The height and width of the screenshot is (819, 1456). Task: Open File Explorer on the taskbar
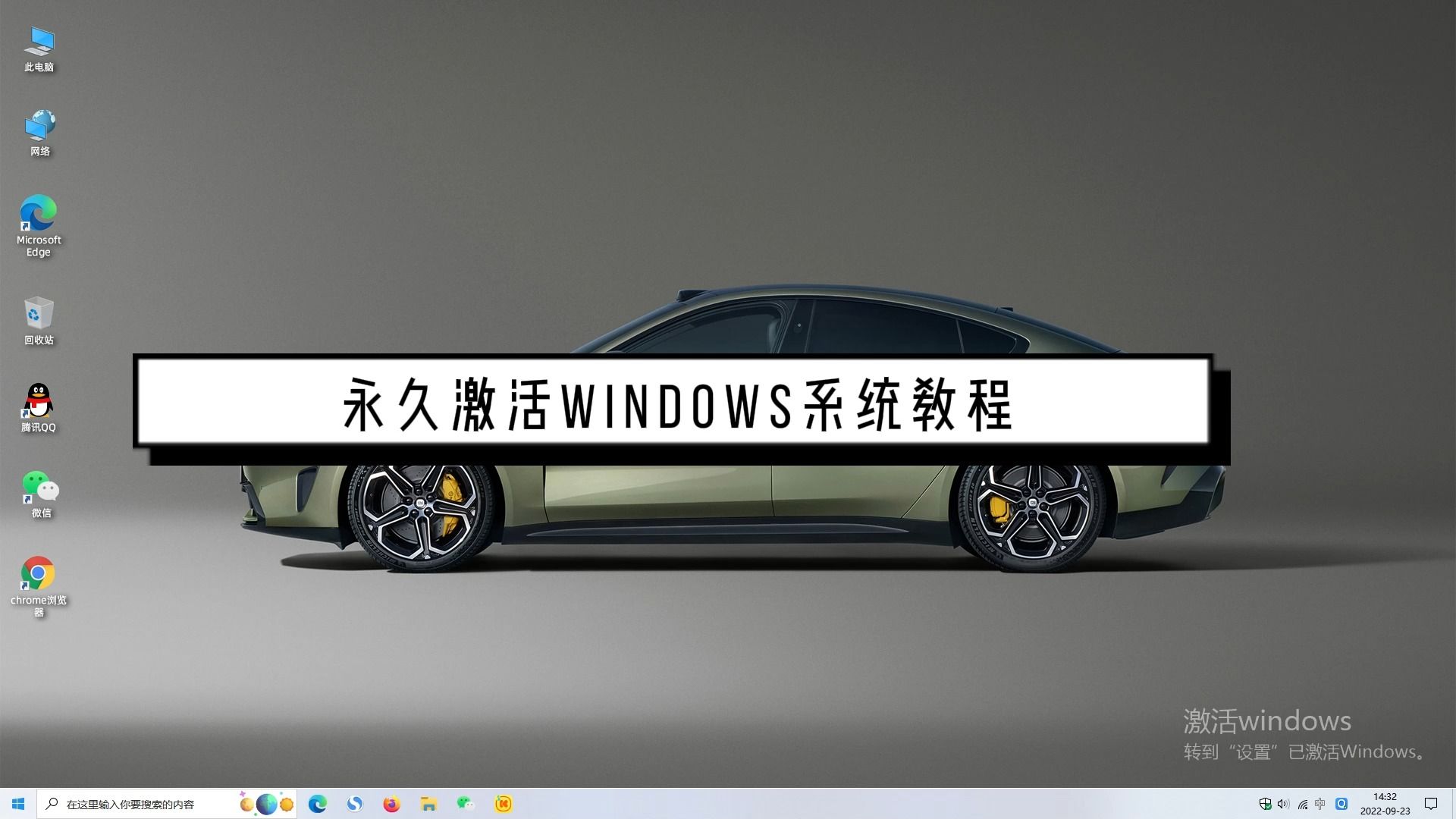pos(428,804)
